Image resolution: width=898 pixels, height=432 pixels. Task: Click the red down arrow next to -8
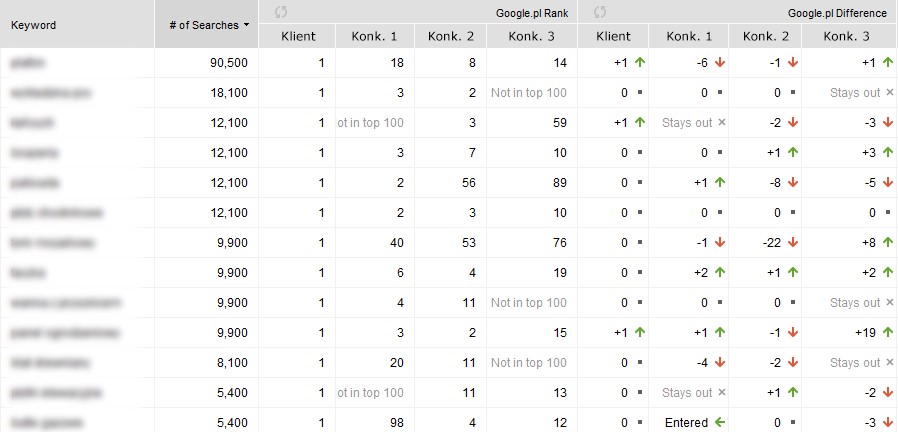pos(805,183)
